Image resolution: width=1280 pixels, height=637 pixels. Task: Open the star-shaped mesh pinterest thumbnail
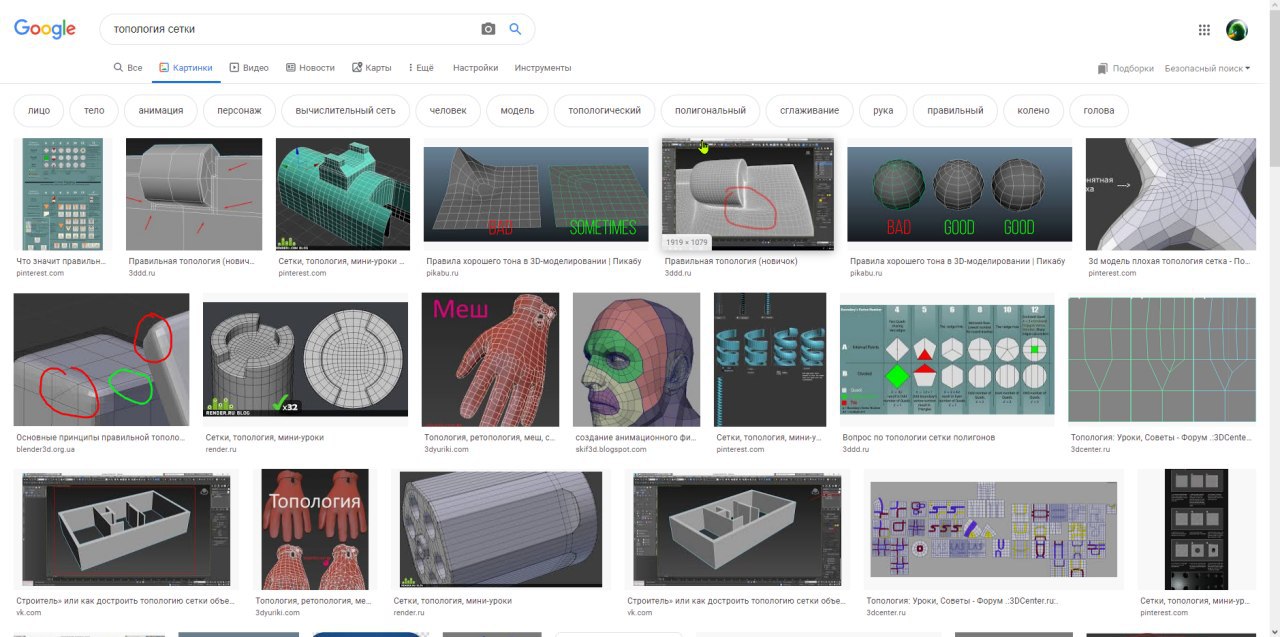point(1171,194)
